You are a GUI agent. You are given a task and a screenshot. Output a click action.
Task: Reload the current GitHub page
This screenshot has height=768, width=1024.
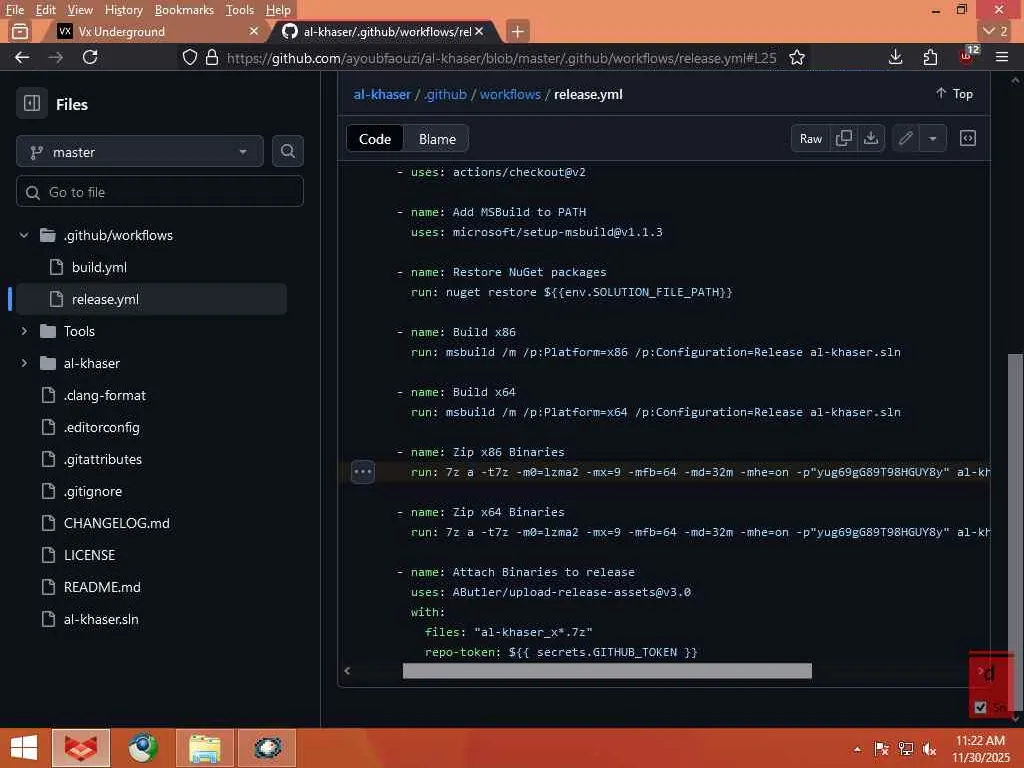[x=90, y=57]
